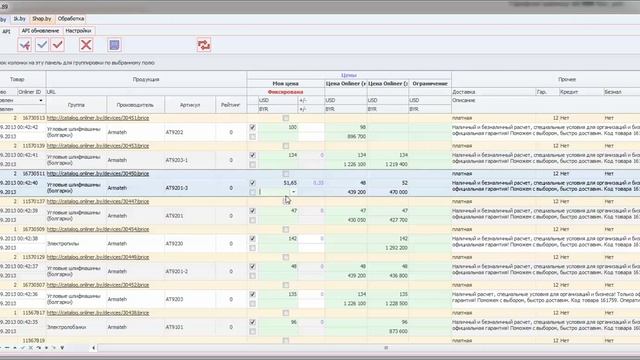The width and height of the screenshot is (640, 360).
Task: Open the status filter combo under Товар
Action: [41, 100]
